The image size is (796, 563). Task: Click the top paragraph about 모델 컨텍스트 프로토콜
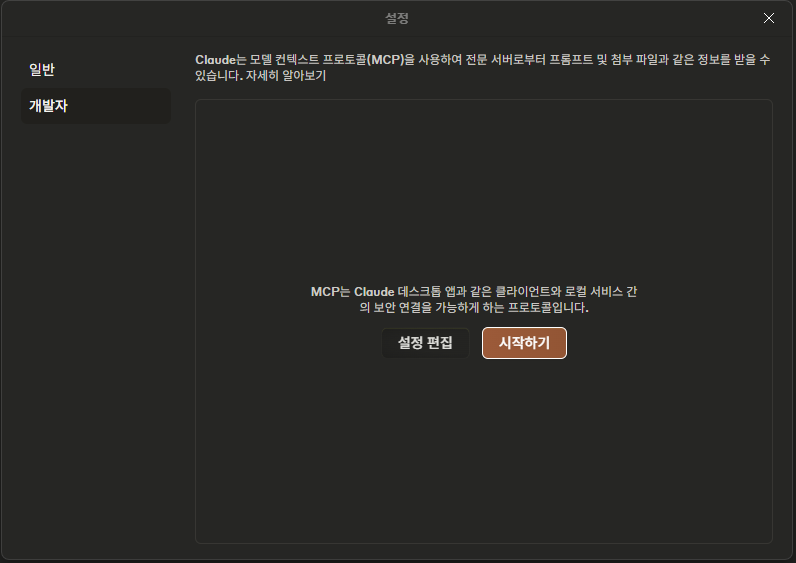coord(483,68)
